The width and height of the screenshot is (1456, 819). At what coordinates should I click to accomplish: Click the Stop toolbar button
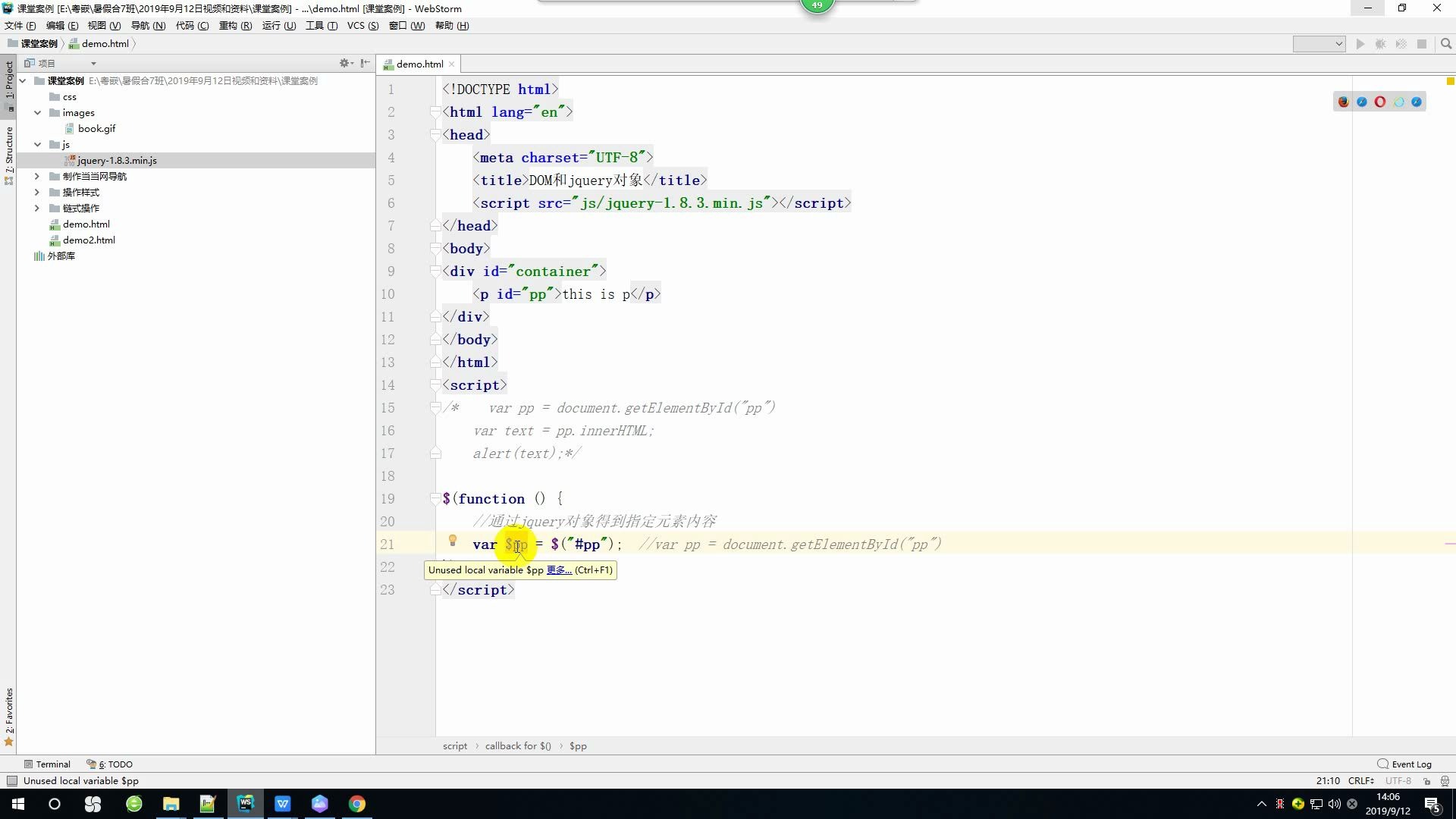[1422, 44]
